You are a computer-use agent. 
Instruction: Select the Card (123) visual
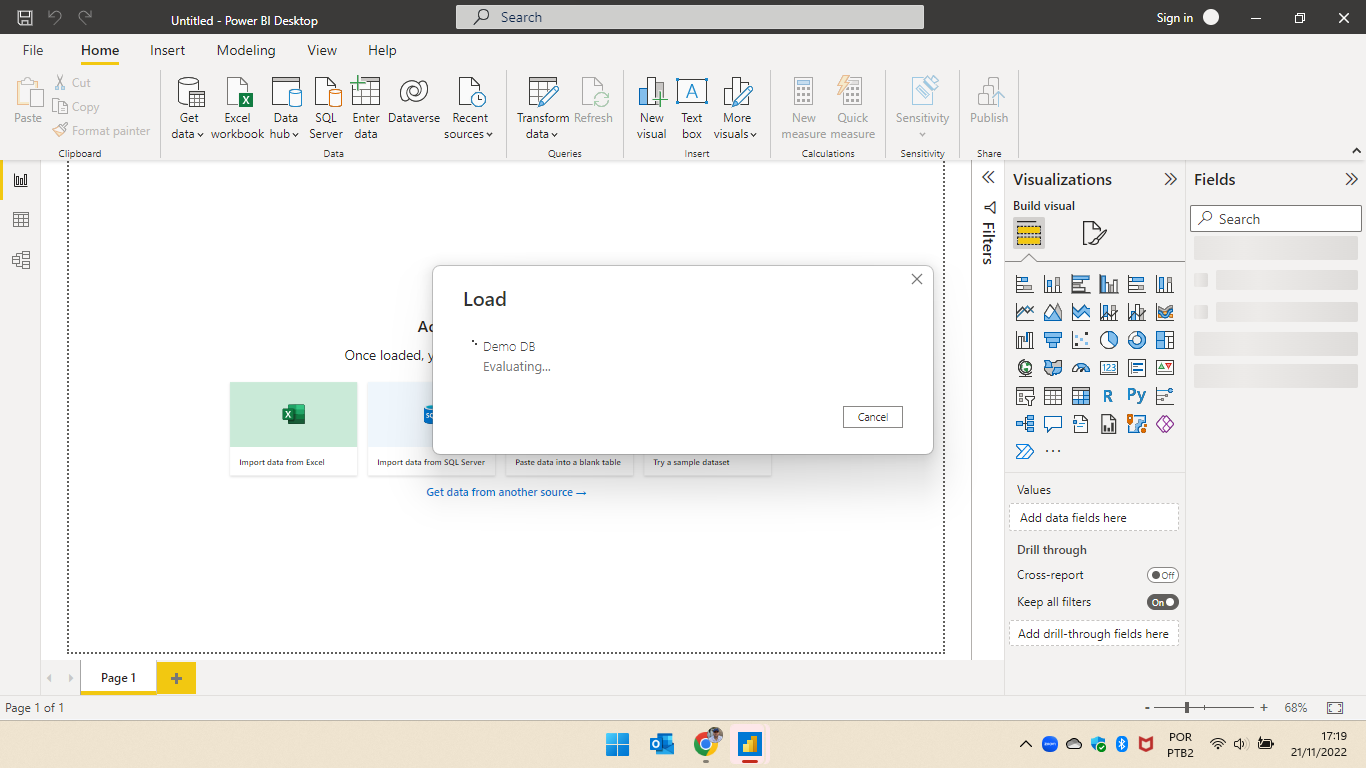pyautogui.click(x=1108, y=368)
